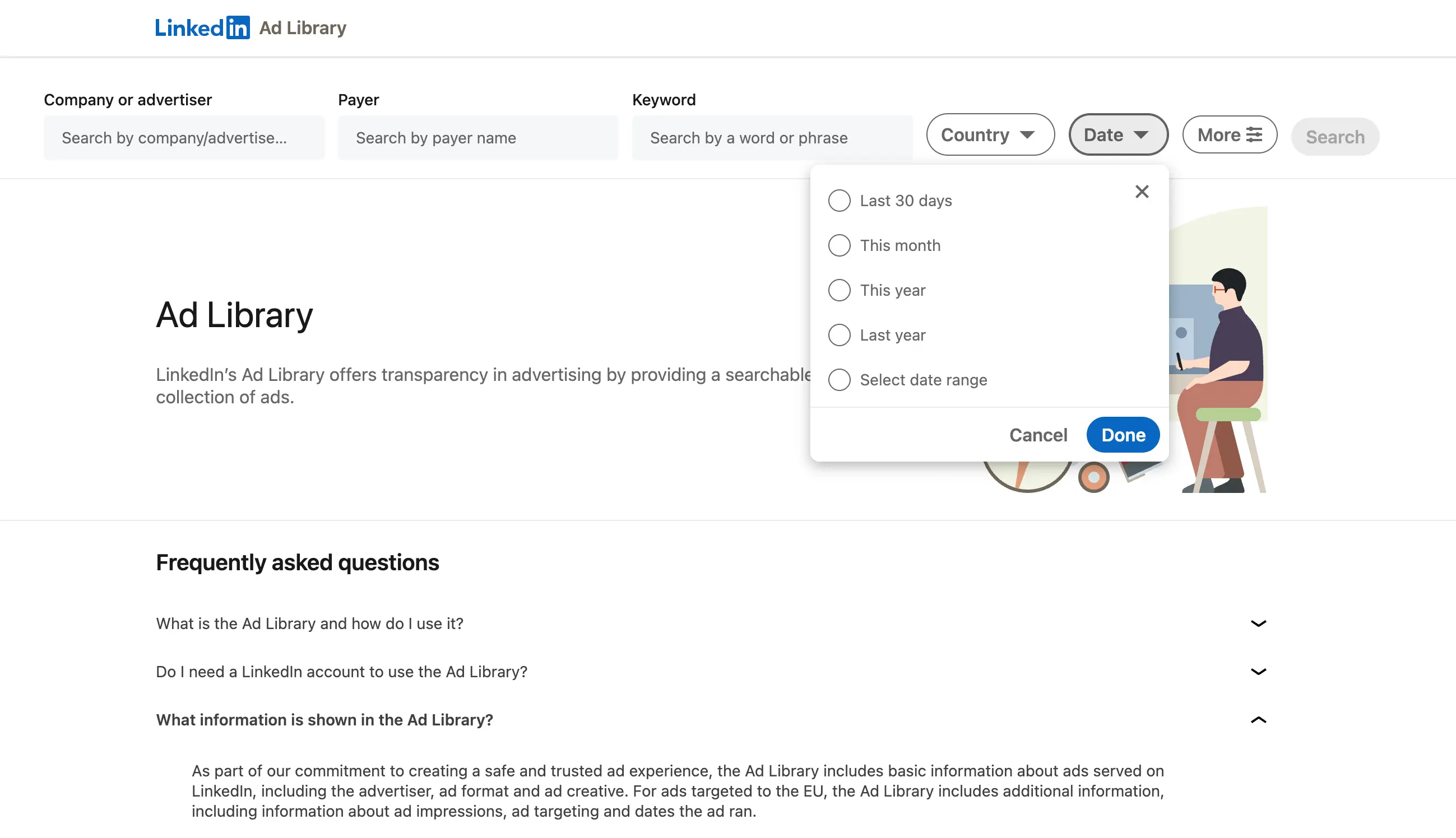Click the Ad Library header title link
This screenshot has width=1456, height=838.
(x=303, y=27)
